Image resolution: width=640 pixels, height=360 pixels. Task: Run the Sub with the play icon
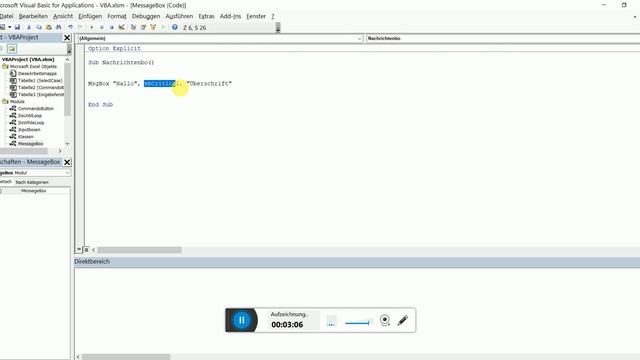click(x=91, y=27)
